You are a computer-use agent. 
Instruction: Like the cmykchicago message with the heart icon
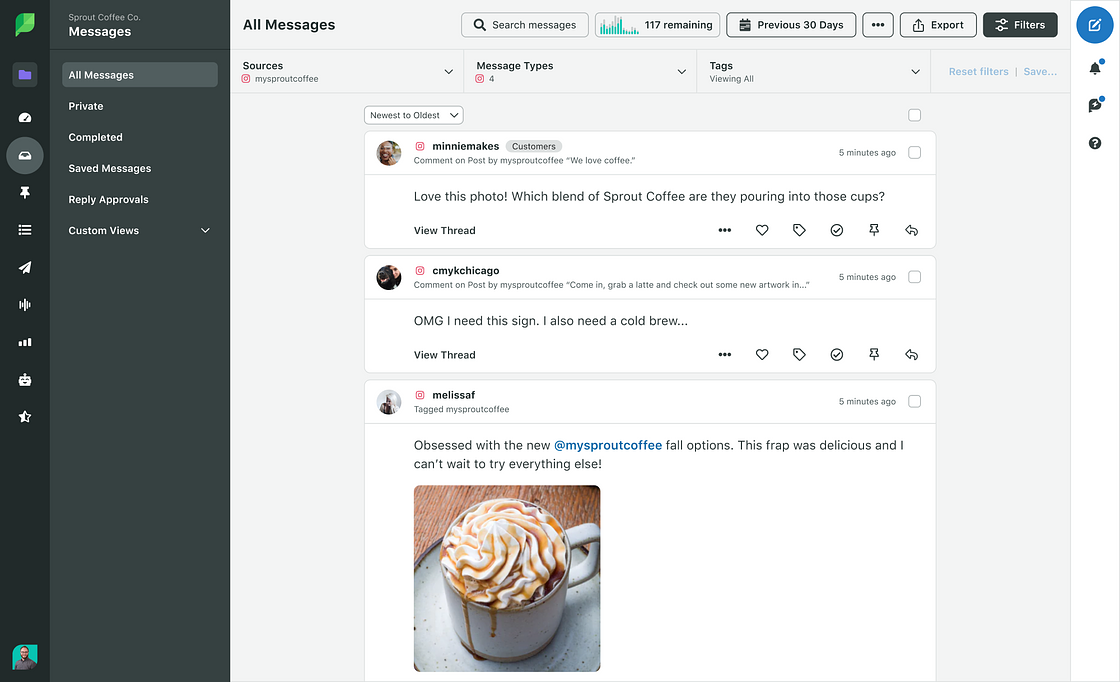pos(762,354)
